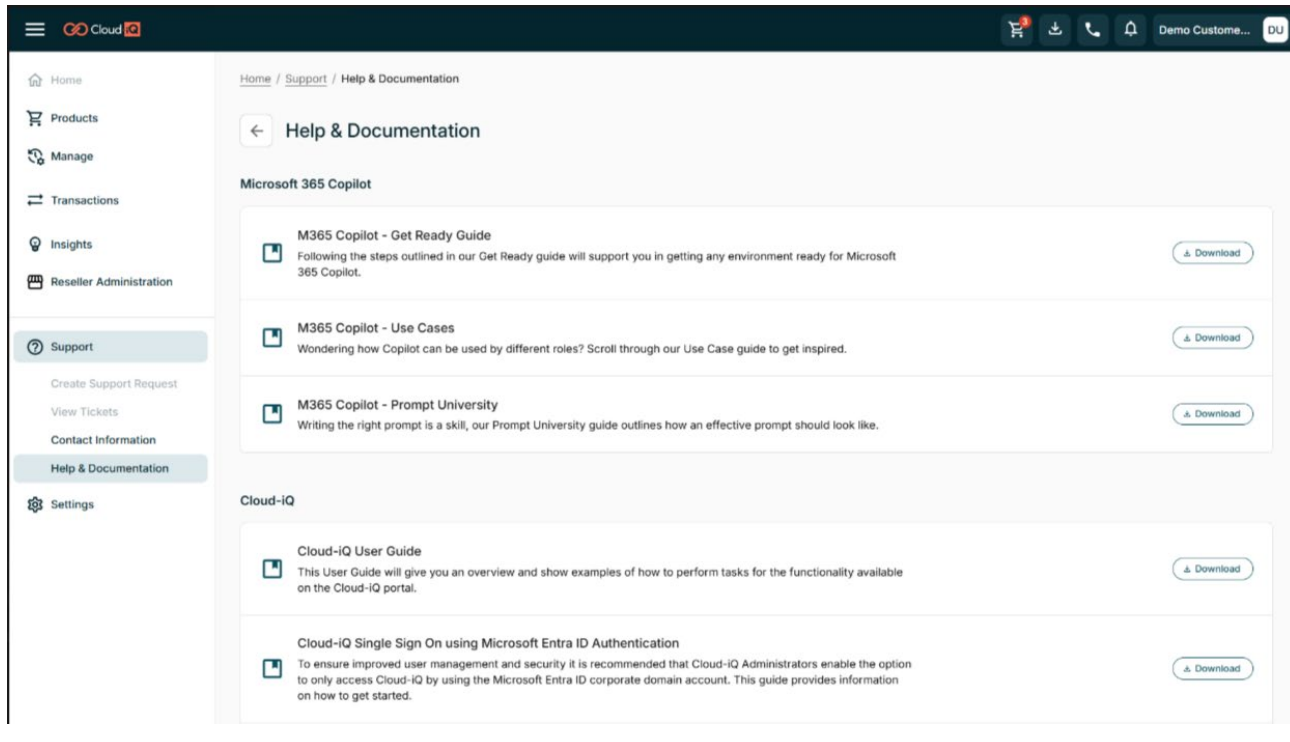The width and height of the screenshot is (1290, 742).
Task: Collapse the Support section
Action: (110, 347)
